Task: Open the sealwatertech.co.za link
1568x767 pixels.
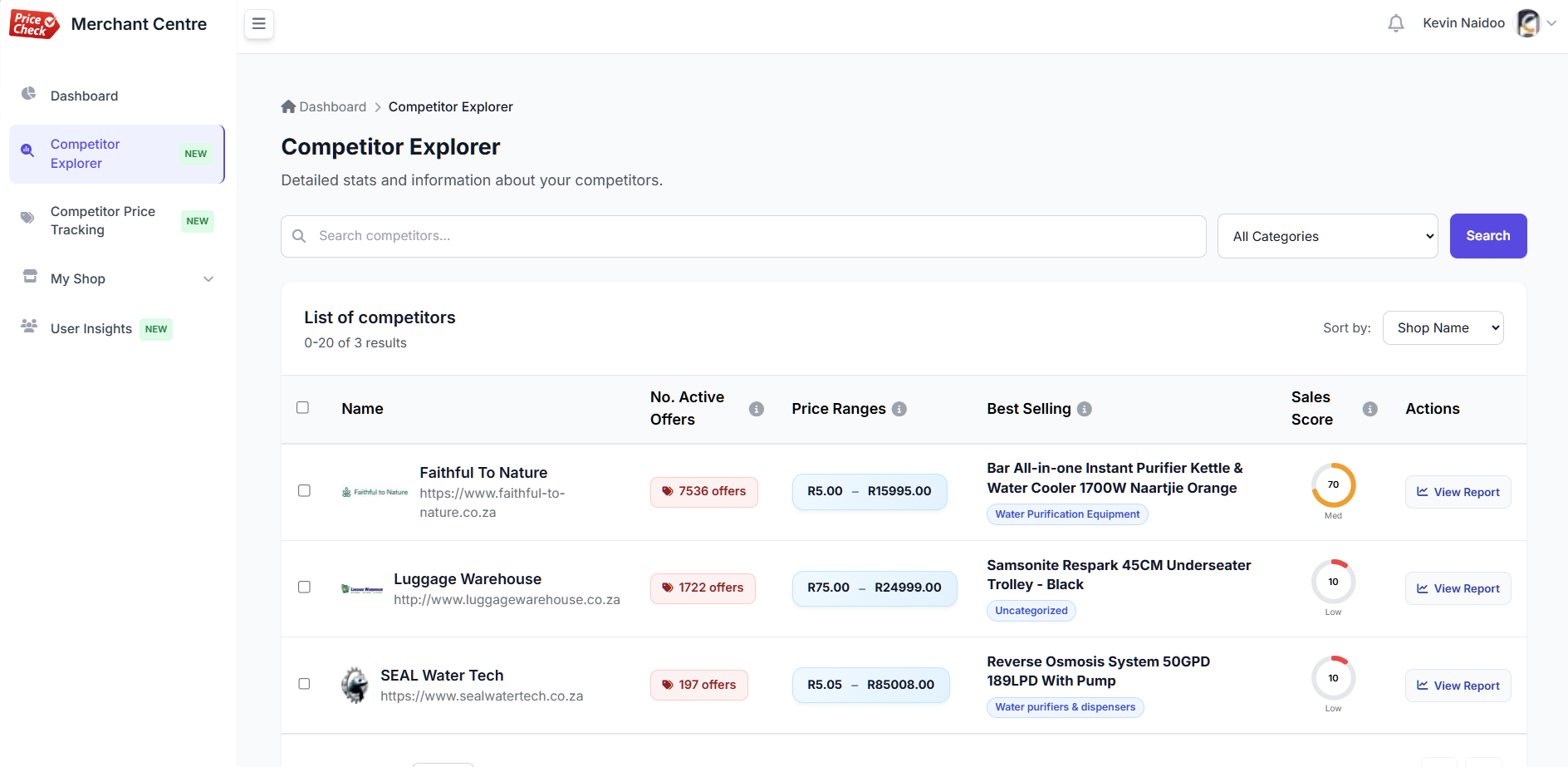Action: (x=482, y=696)
